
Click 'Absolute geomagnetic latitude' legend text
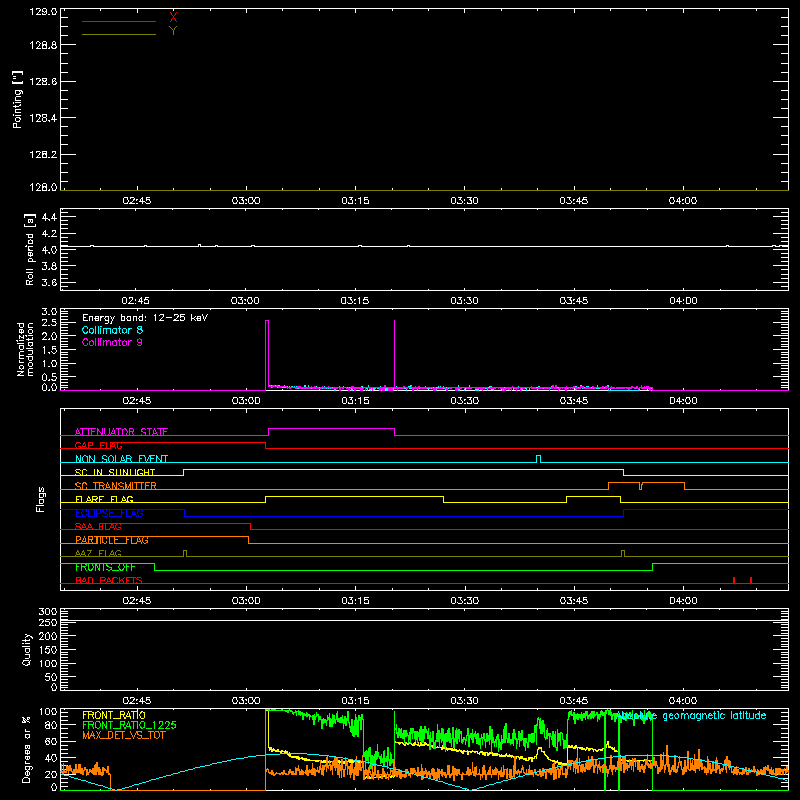[x=691, y=715]
